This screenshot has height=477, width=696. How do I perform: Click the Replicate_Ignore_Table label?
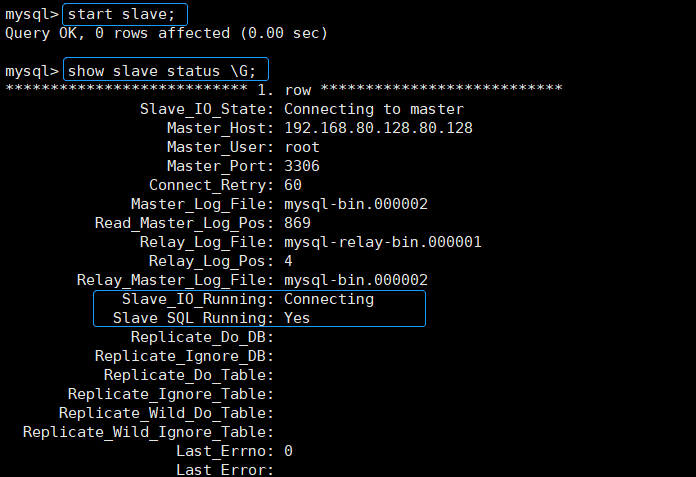pos(170,394)
